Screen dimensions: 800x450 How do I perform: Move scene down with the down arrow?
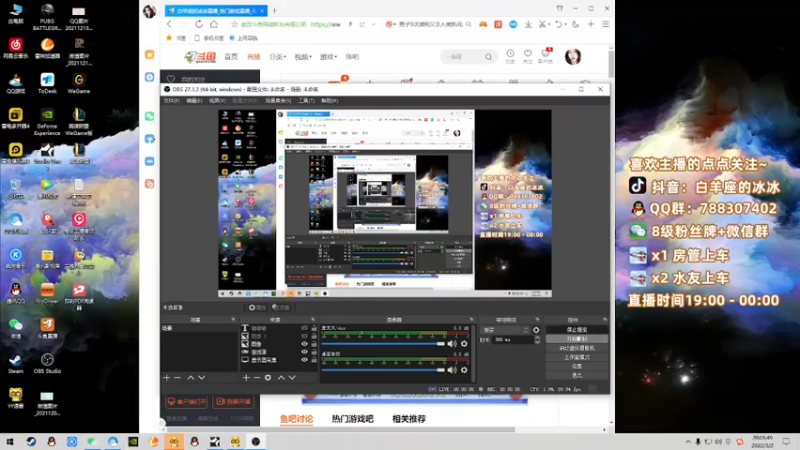pyautogui.click(x=202, y=378)
